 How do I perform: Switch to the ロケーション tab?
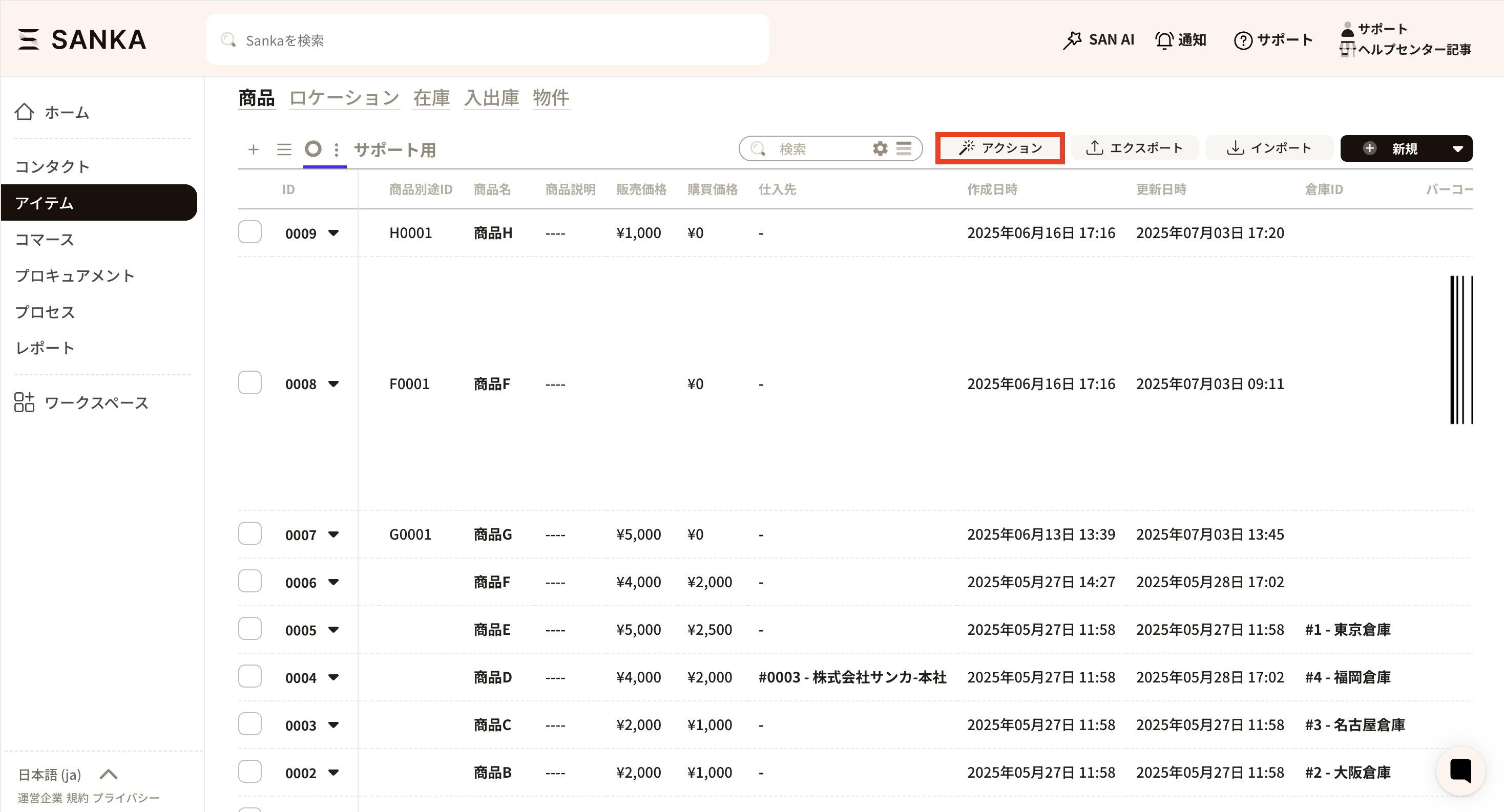click(344, 97)
